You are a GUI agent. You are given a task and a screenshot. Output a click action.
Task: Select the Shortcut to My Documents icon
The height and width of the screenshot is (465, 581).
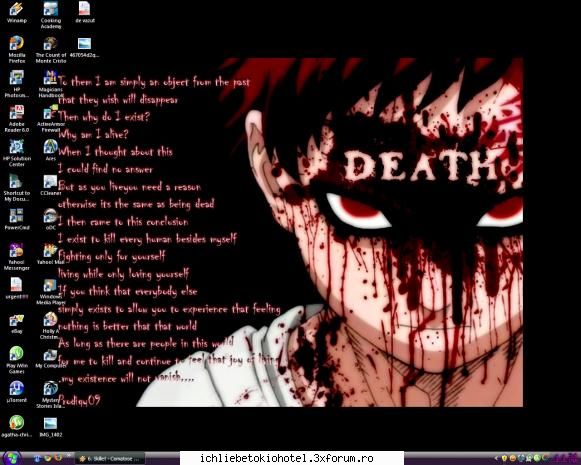click(x=17, y=188)
